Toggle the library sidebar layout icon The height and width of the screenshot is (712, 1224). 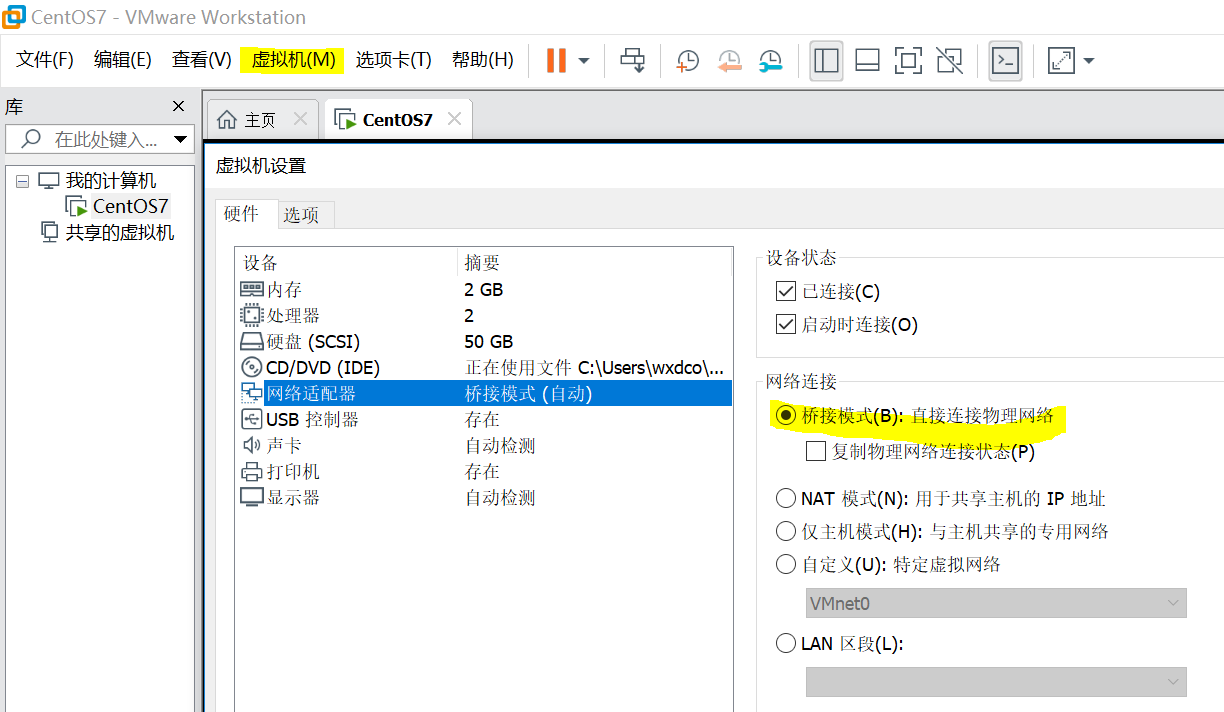826,60
